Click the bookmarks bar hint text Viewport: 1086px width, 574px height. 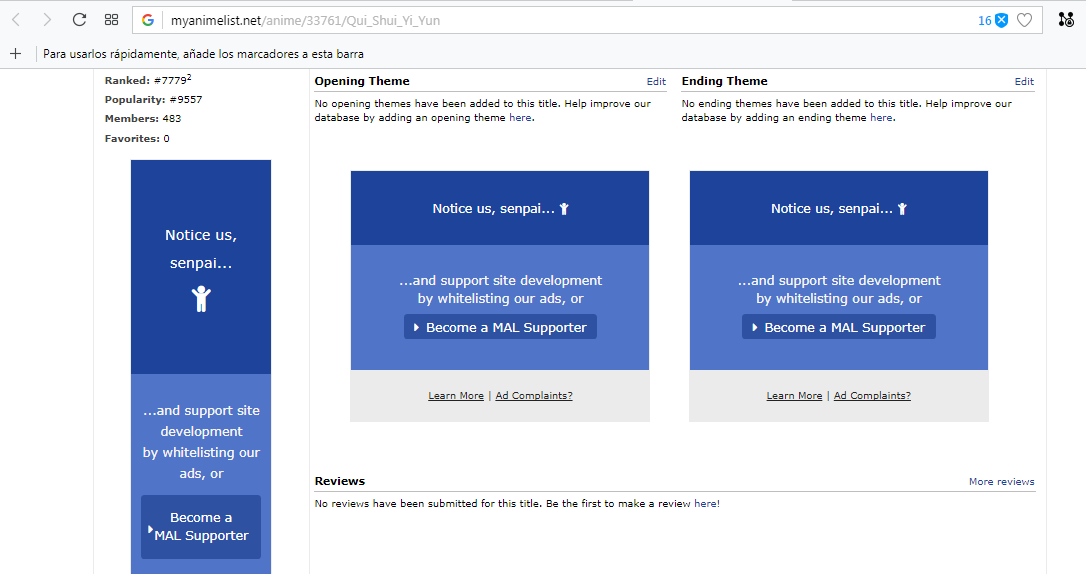click(x=203, y=54)
